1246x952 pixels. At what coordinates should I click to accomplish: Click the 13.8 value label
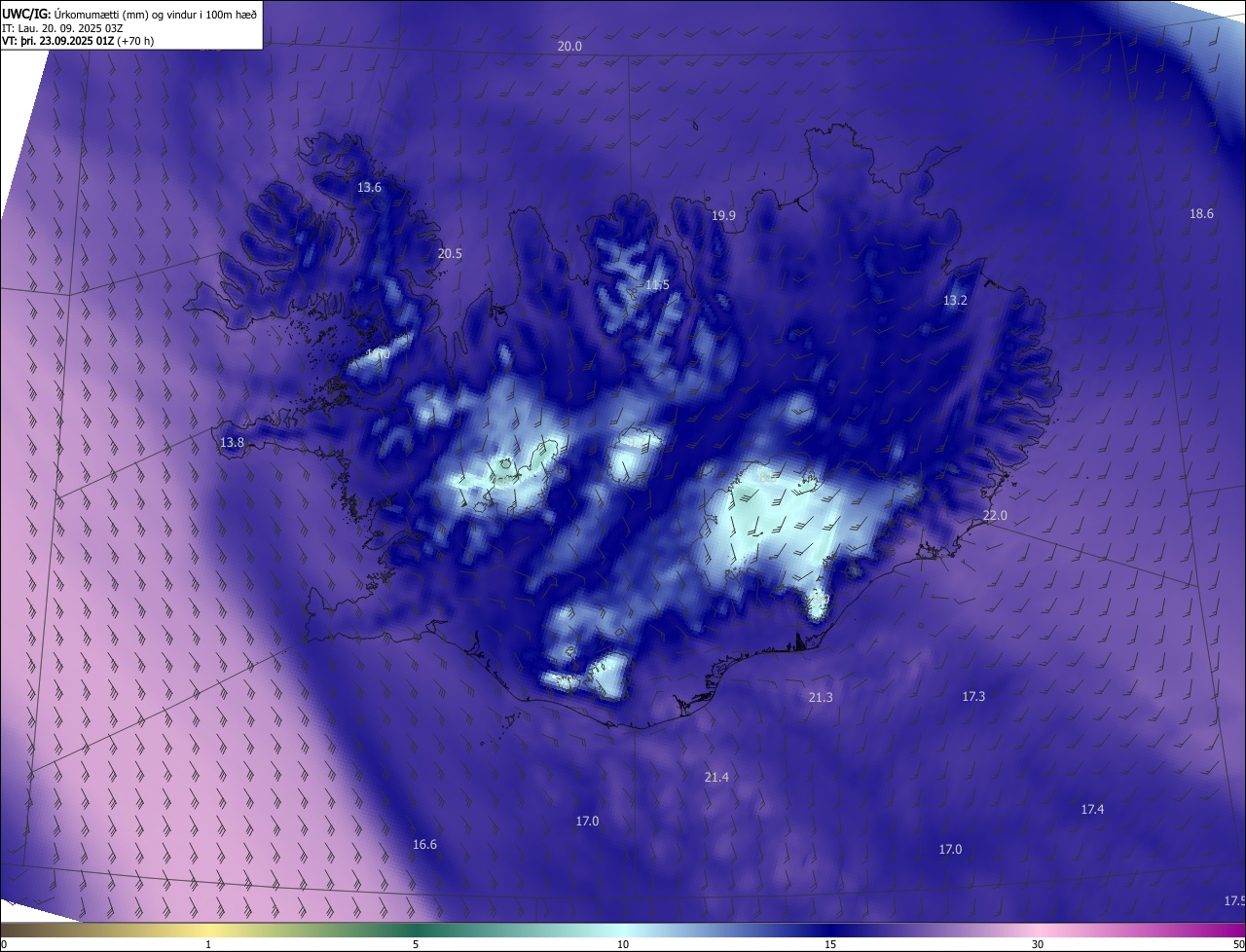[x=232, y=443]
